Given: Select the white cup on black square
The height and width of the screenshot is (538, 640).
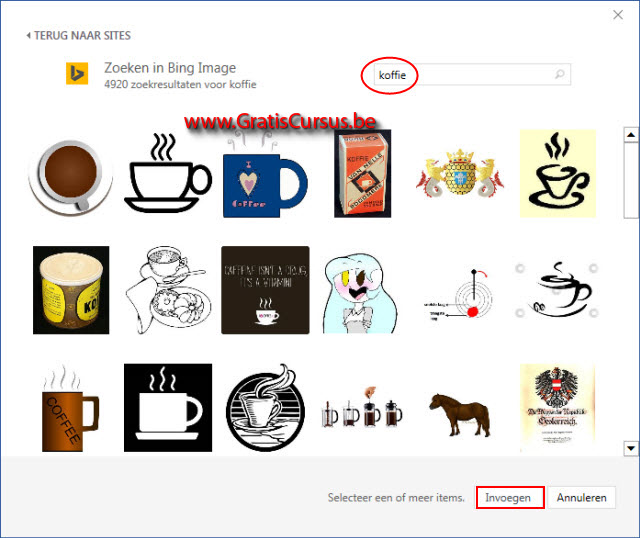Looking at the screenshot, I should 168,408.
